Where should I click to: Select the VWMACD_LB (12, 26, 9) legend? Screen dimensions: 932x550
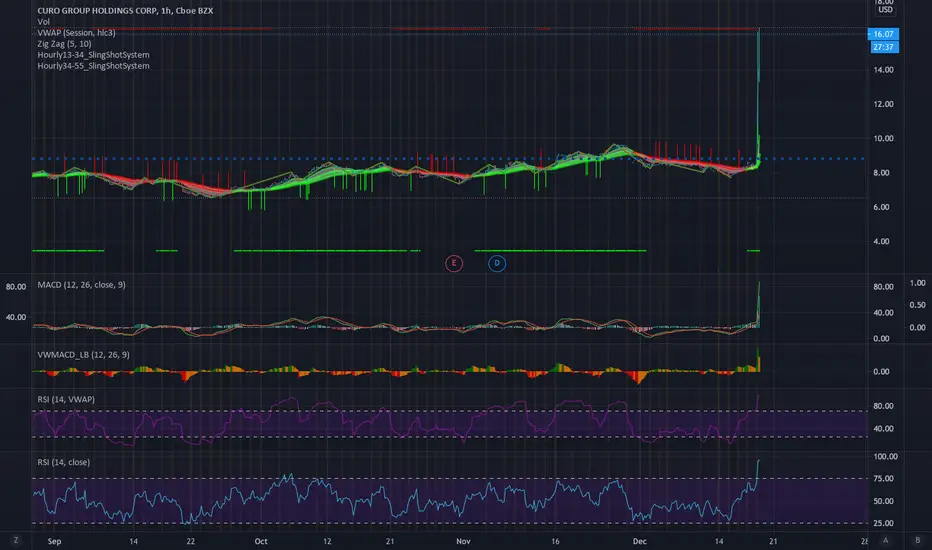tap(83, 354)
